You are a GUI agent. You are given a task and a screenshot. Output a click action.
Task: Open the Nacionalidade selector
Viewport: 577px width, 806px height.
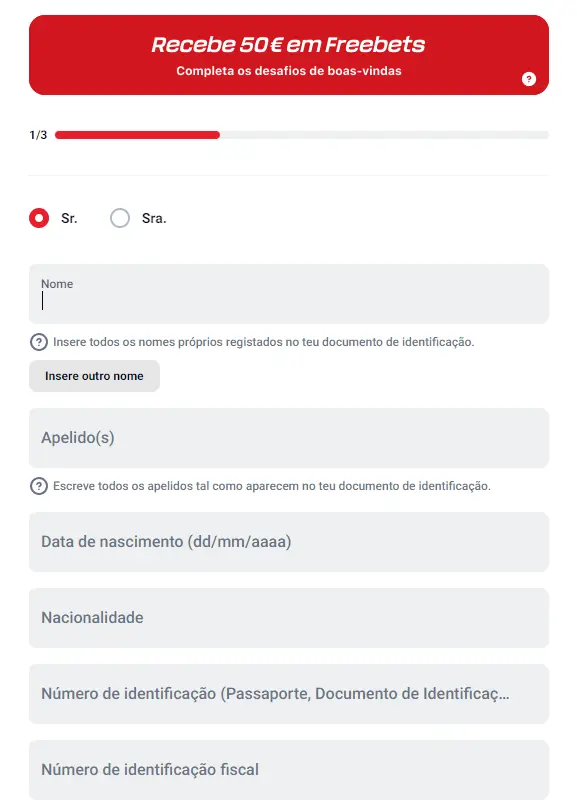(x=289, y=618)
